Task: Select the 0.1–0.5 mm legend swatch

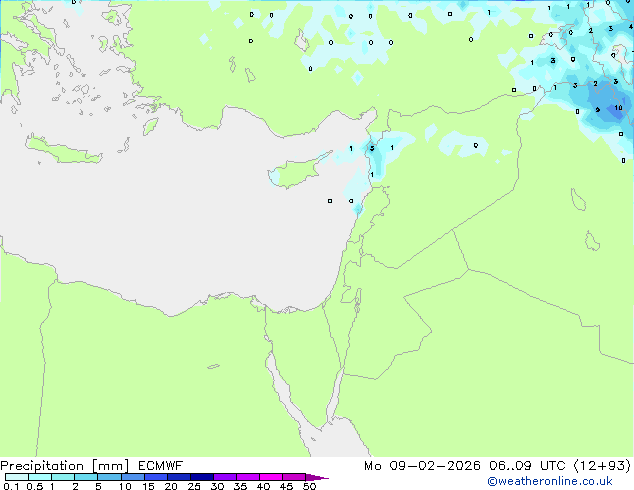Action: [x=17, y=477]
